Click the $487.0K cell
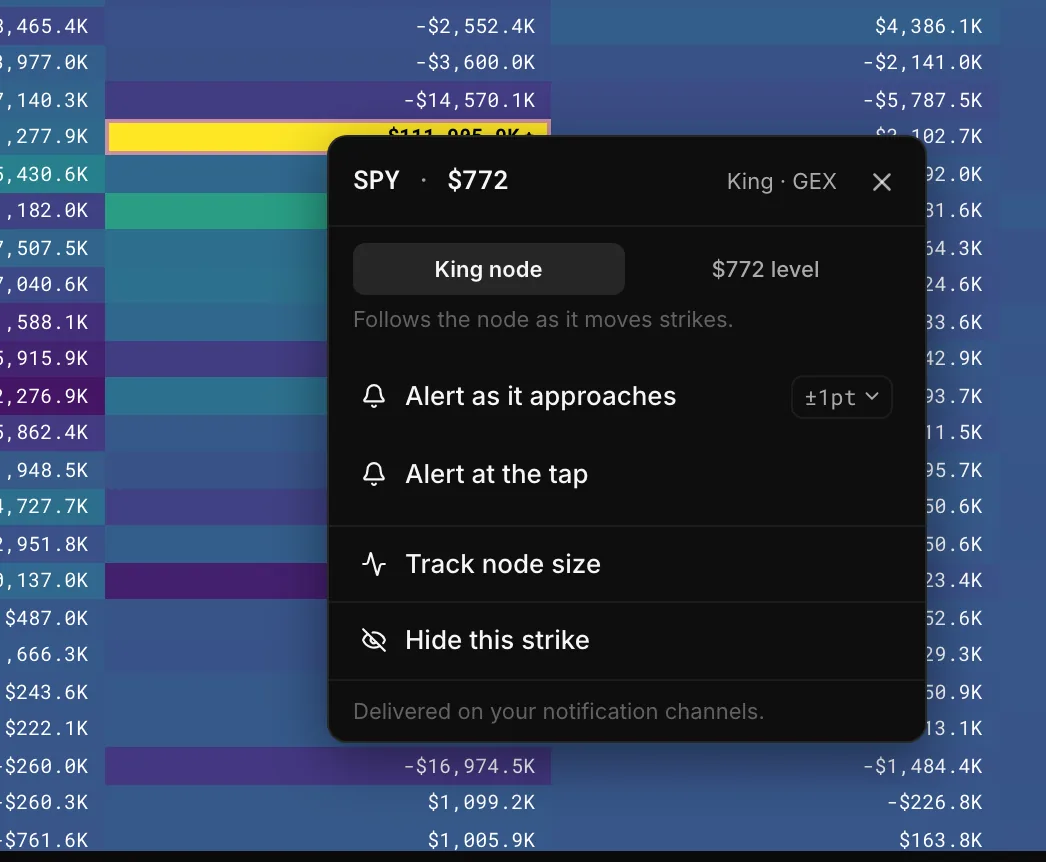The height and width of the screenshot is (862, 1046). click(52, 618)
